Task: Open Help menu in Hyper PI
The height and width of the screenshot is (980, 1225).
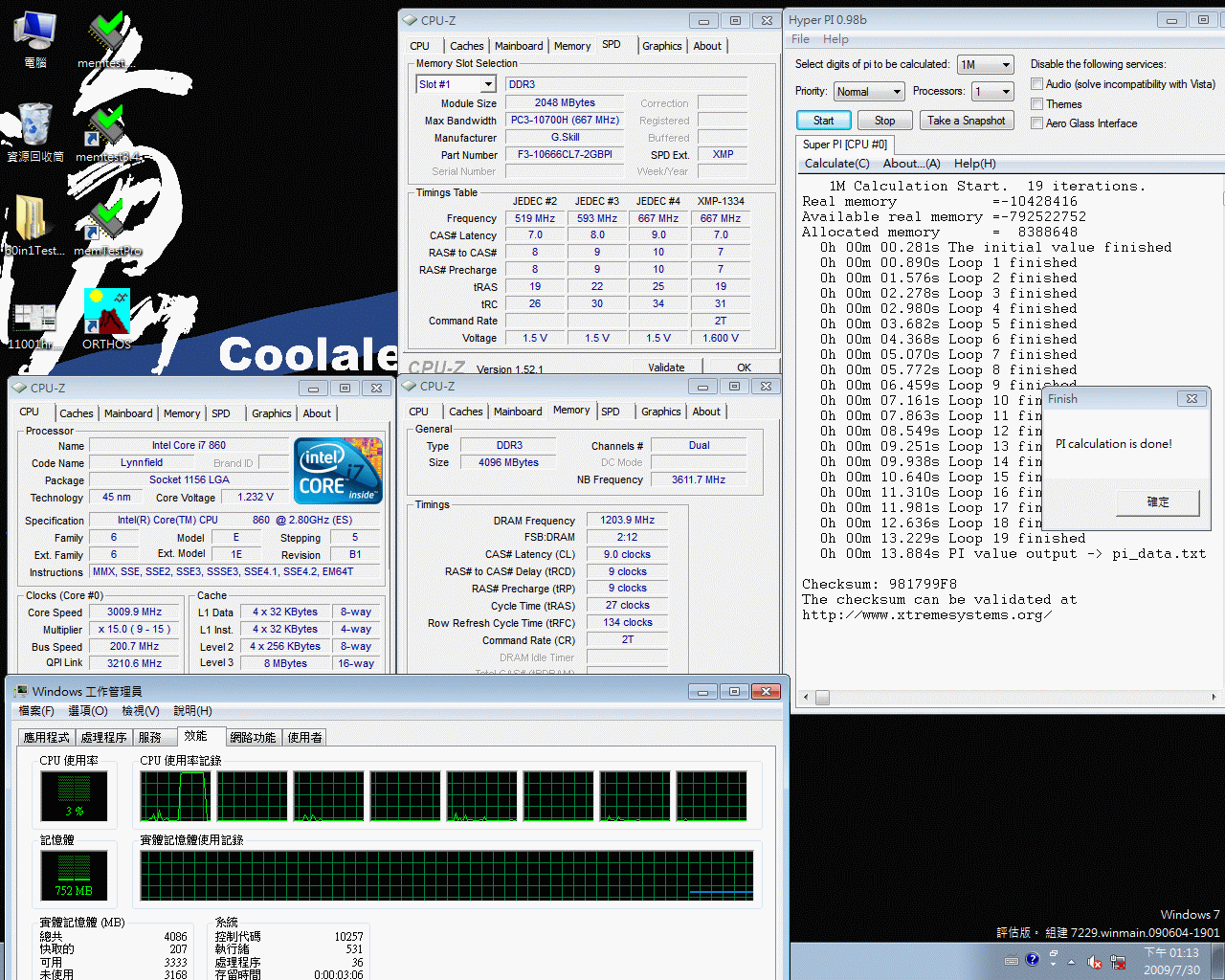Action: click(x=835, y=39)
